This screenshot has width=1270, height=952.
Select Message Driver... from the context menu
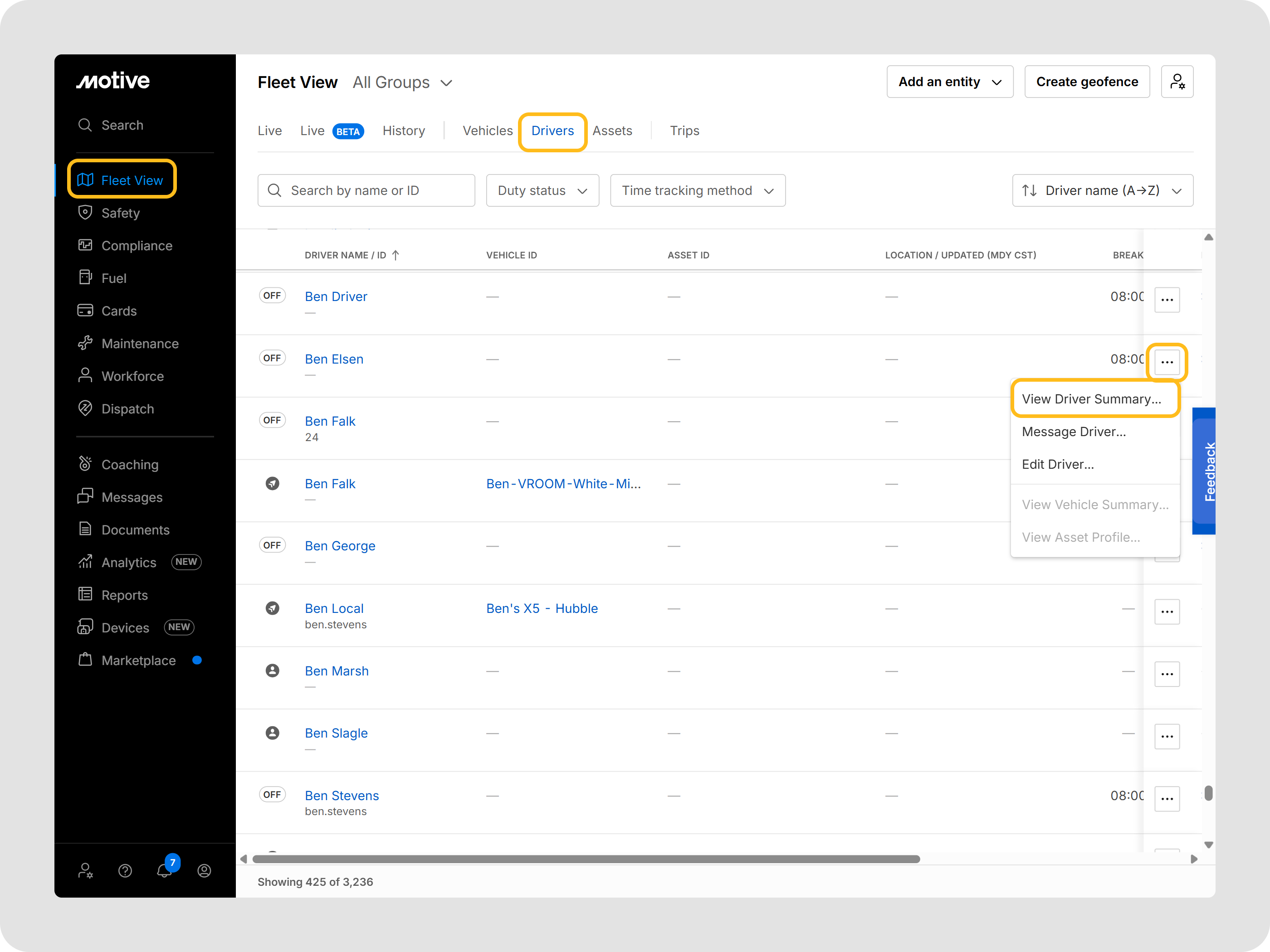[x=1073, y=432]
